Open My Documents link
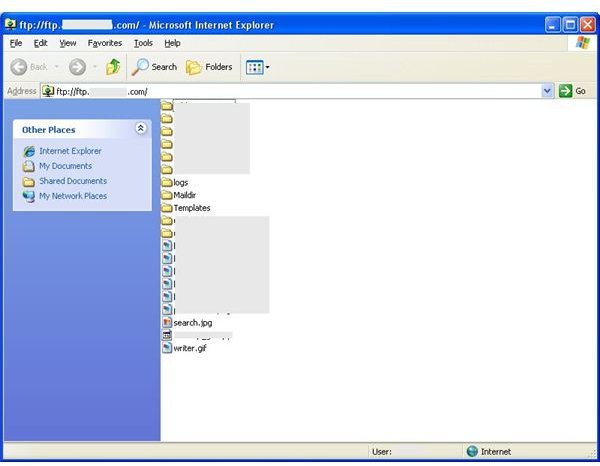 point(65,166)
